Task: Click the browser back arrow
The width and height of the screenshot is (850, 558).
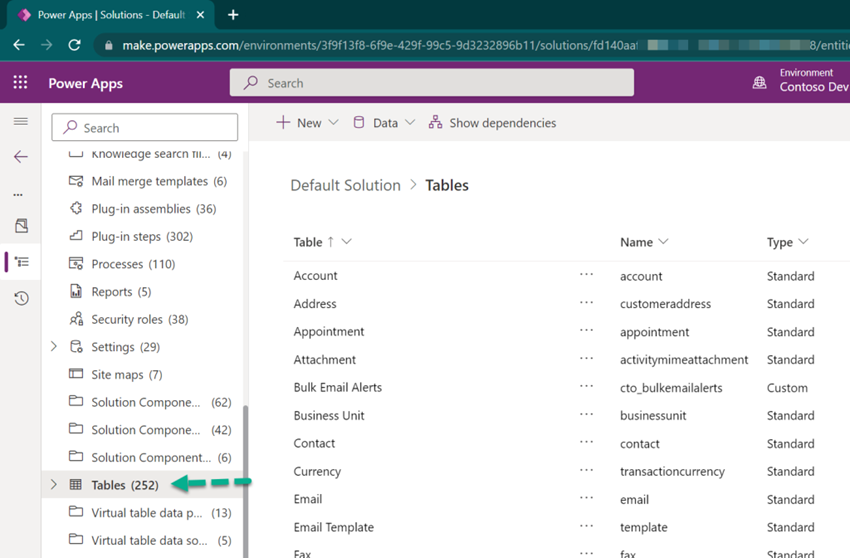Action: [x=19, y=45]
